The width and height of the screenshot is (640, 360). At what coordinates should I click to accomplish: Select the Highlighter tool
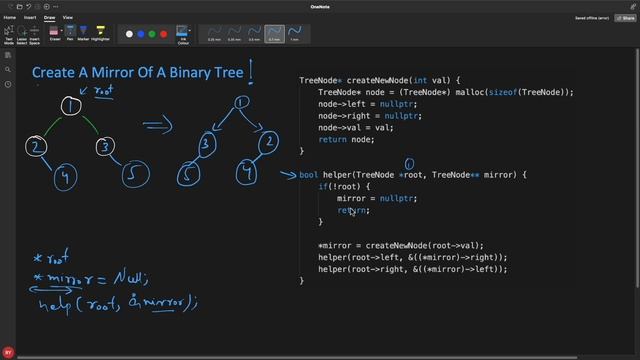point(100,33)
